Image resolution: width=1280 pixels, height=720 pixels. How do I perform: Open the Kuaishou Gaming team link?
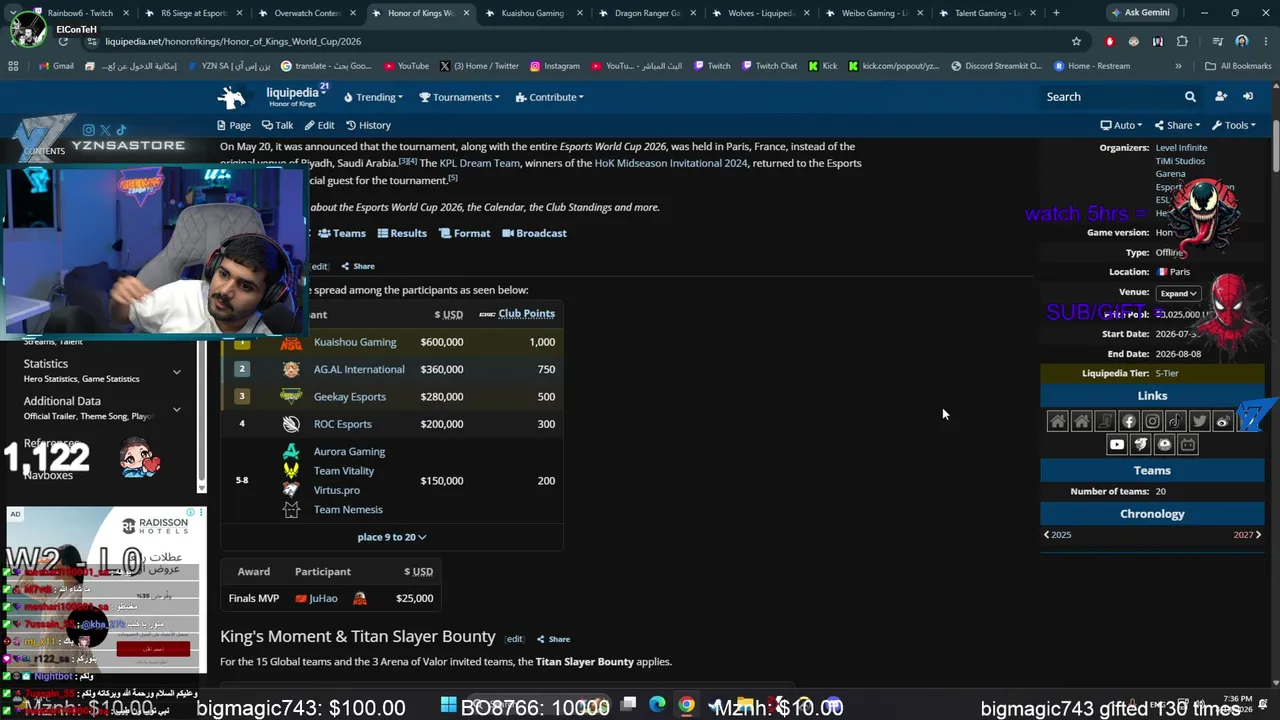[x=355, y=342]
